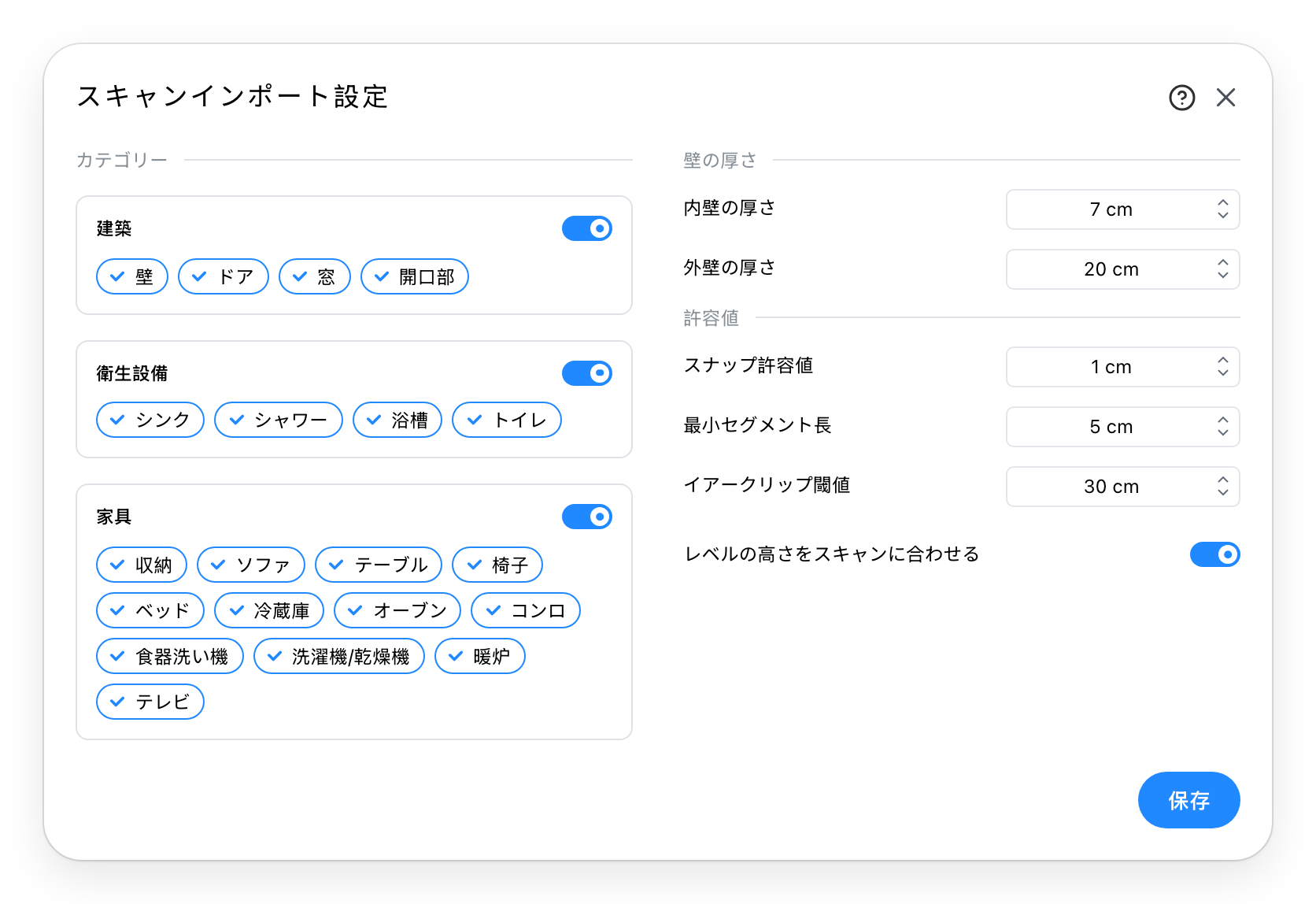Toggle the 建築 category switch
Image resolution: width=1316 pixels, height=904 pixels.
point(587,228)
